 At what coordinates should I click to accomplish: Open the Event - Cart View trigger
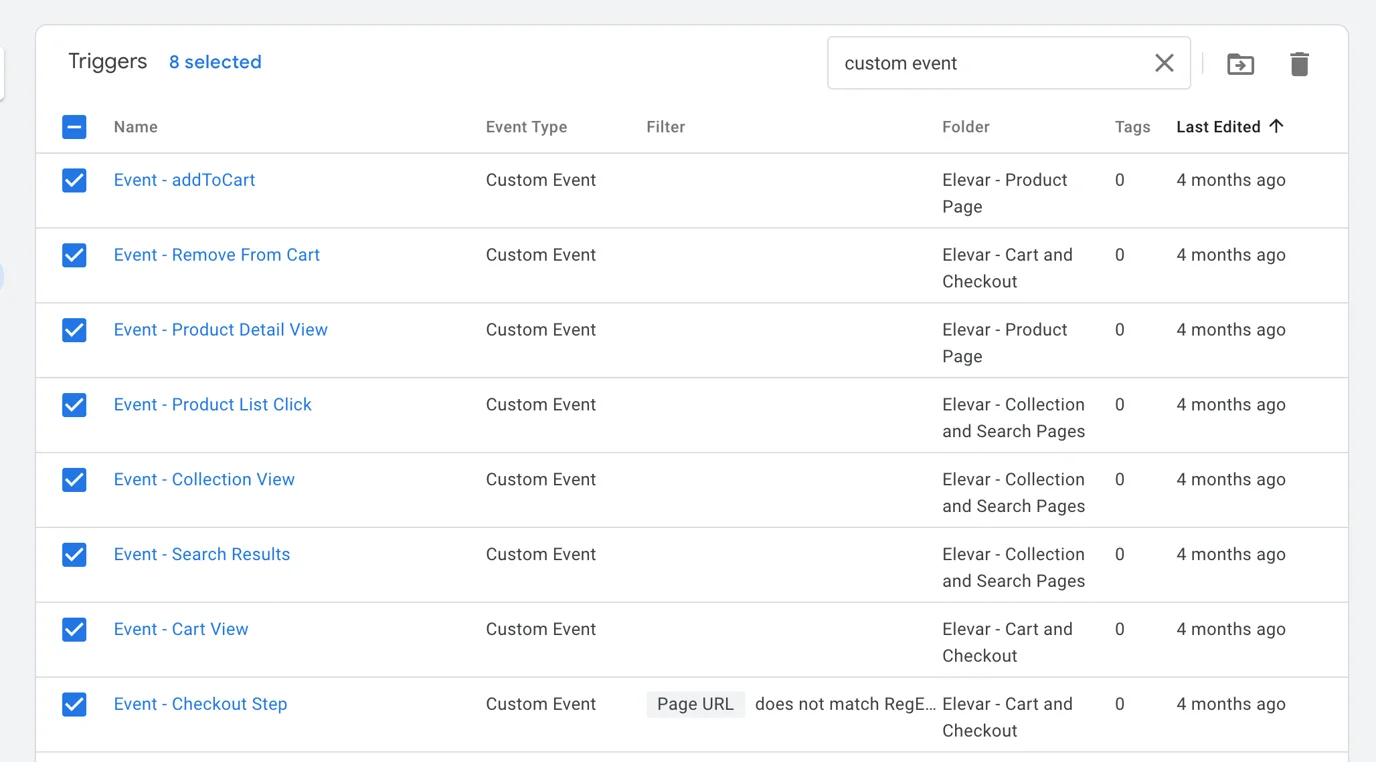(x=181, y=630)
